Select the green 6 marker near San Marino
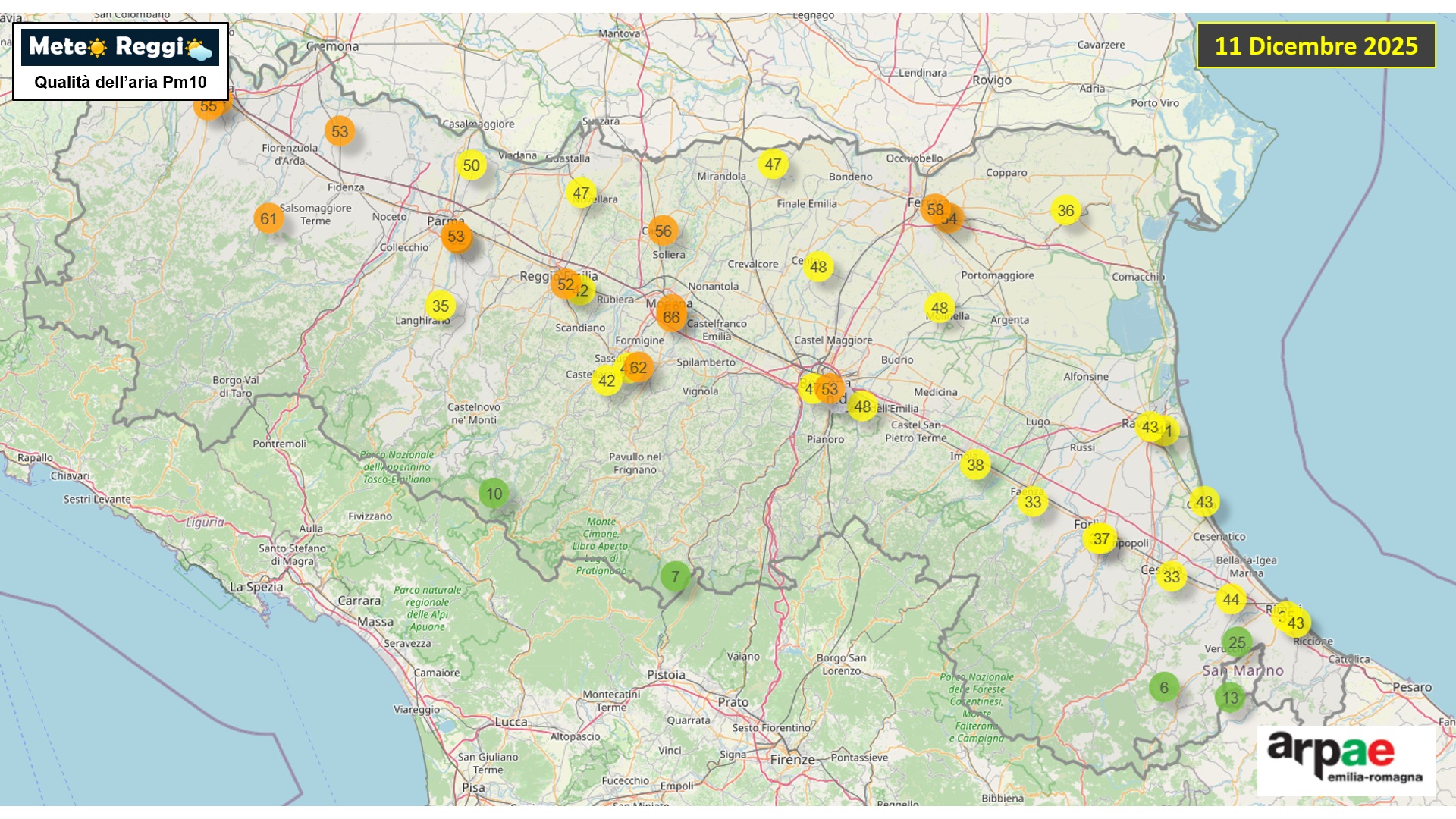The image size is (1456, 819). [x=1163, y=687]
